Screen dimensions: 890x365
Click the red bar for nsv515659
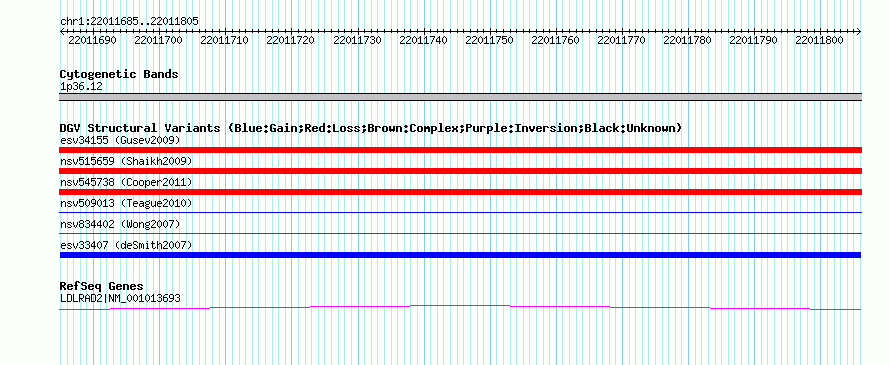[460, 171]
